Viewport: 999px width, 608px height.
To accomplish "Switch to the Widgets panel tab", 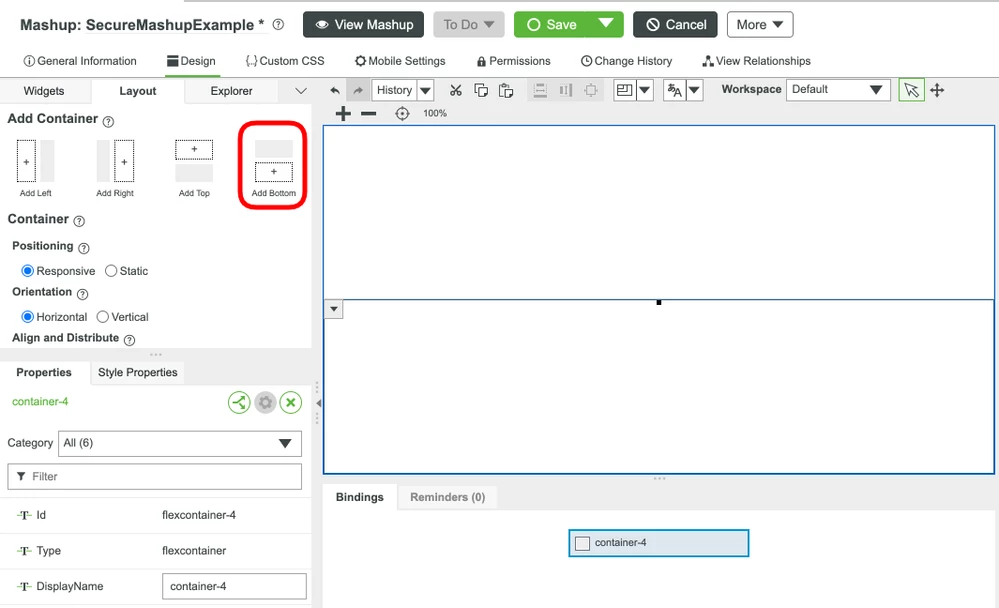I will pyautogui.click(x=44, y=91).
